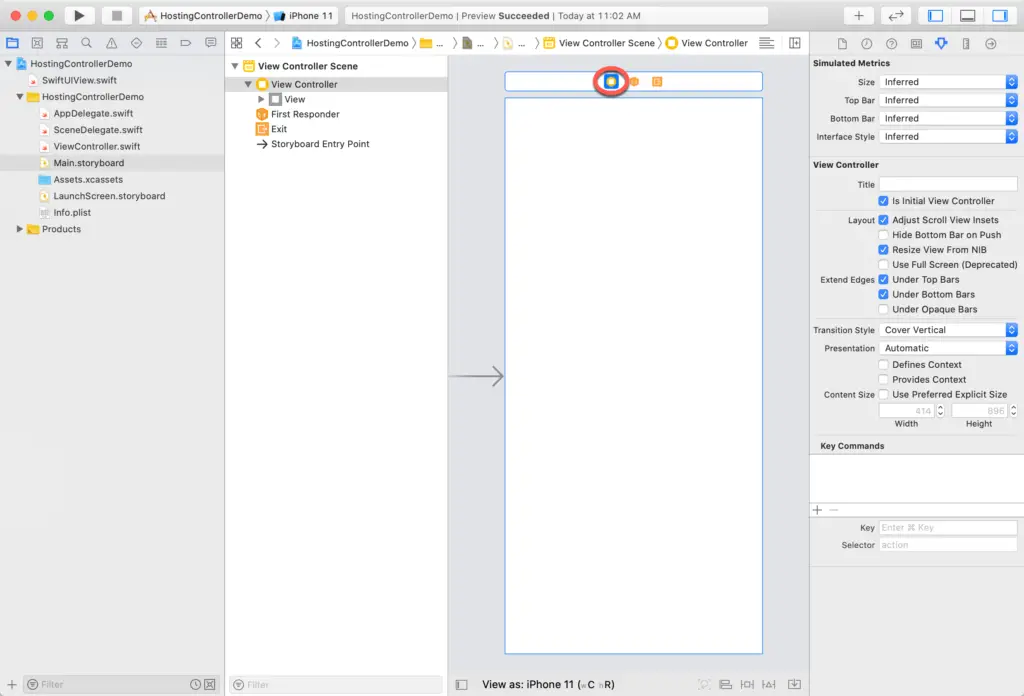Toggle Under Bottom Bars checkbox
This screenshot has height=696, width=1024.
pyautogui.click(x=883, y=294)
